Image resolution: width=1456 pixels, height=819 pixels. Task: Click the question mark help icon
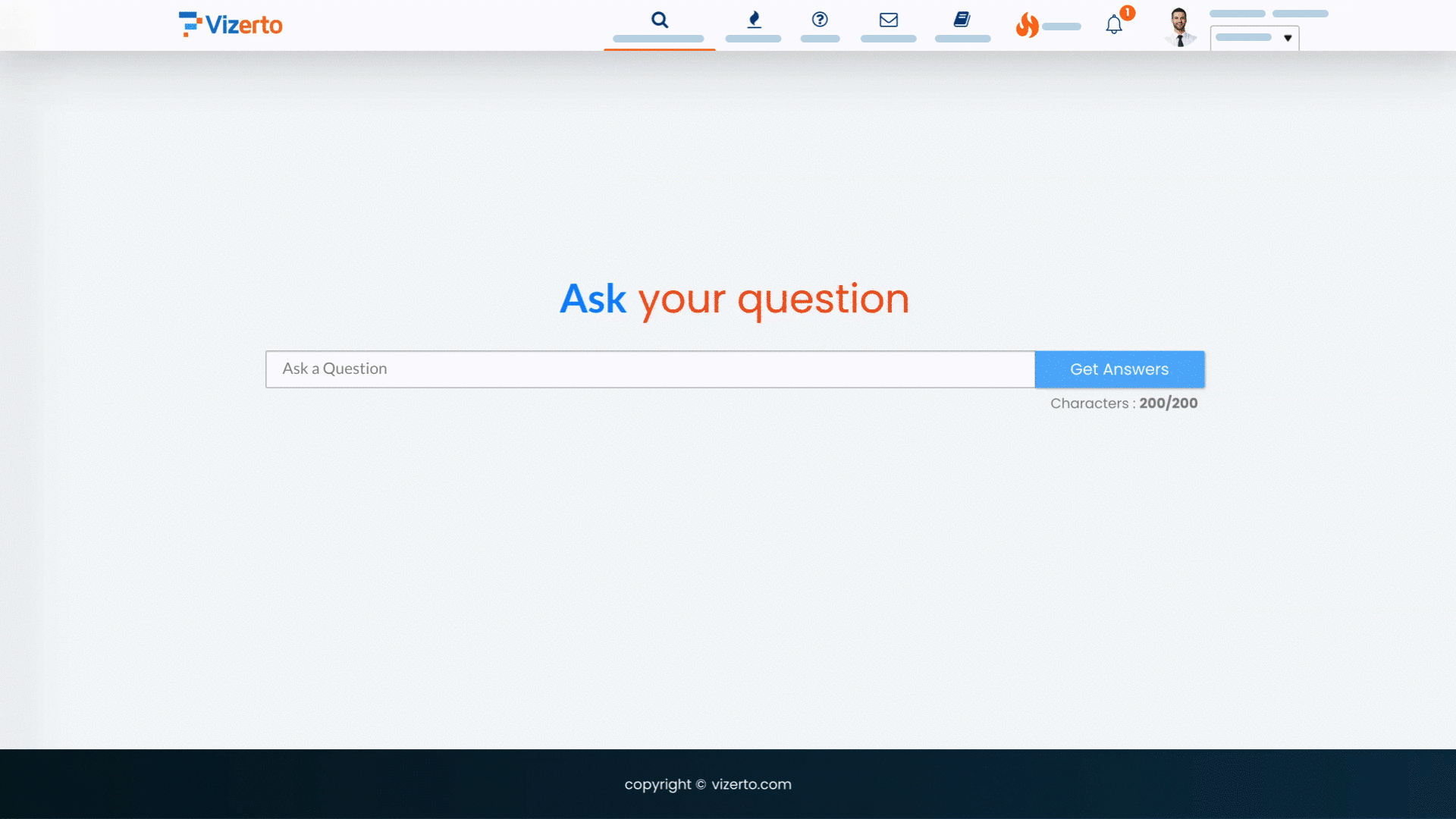[x=820, y=20]
